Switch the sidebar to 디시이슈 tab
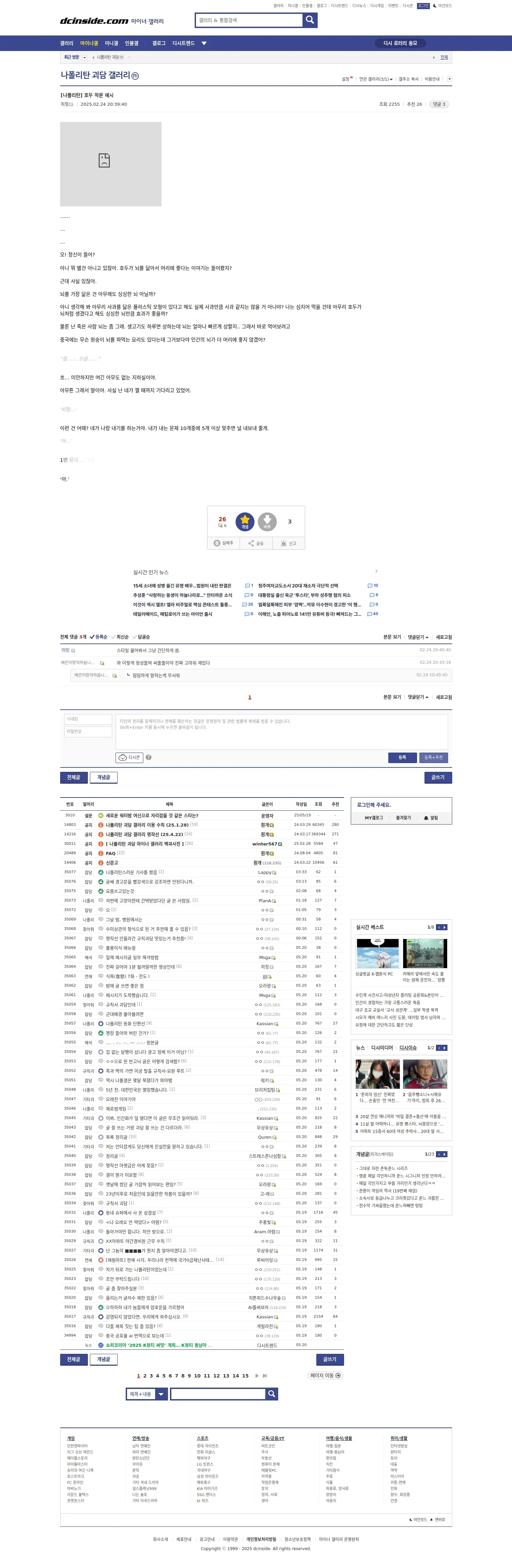512x1568 pixels. coord(408,1047)
